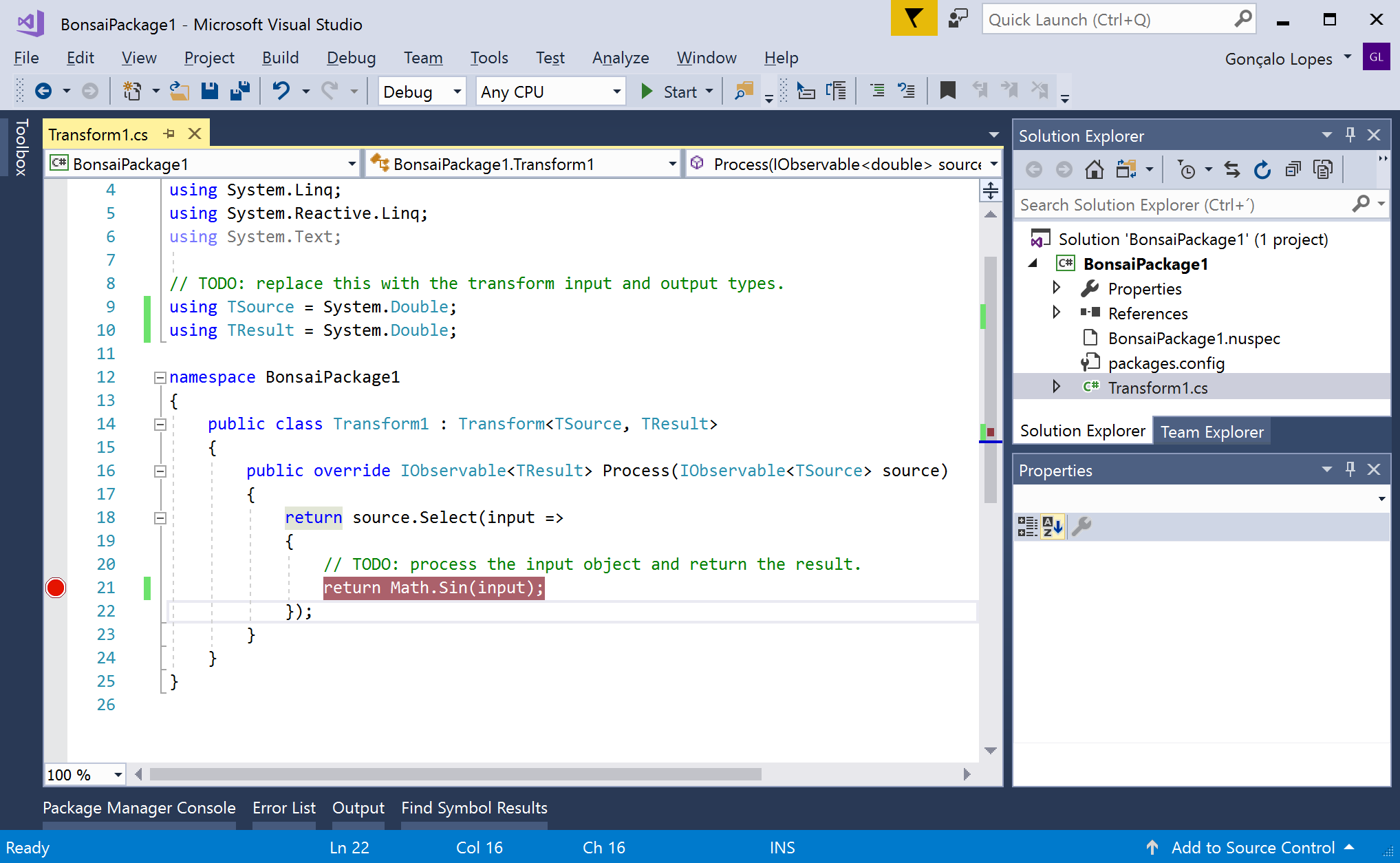1400x863 pixels.
Task: Toggle a bookmark on the current line
Action: click(x=948, y=91)
